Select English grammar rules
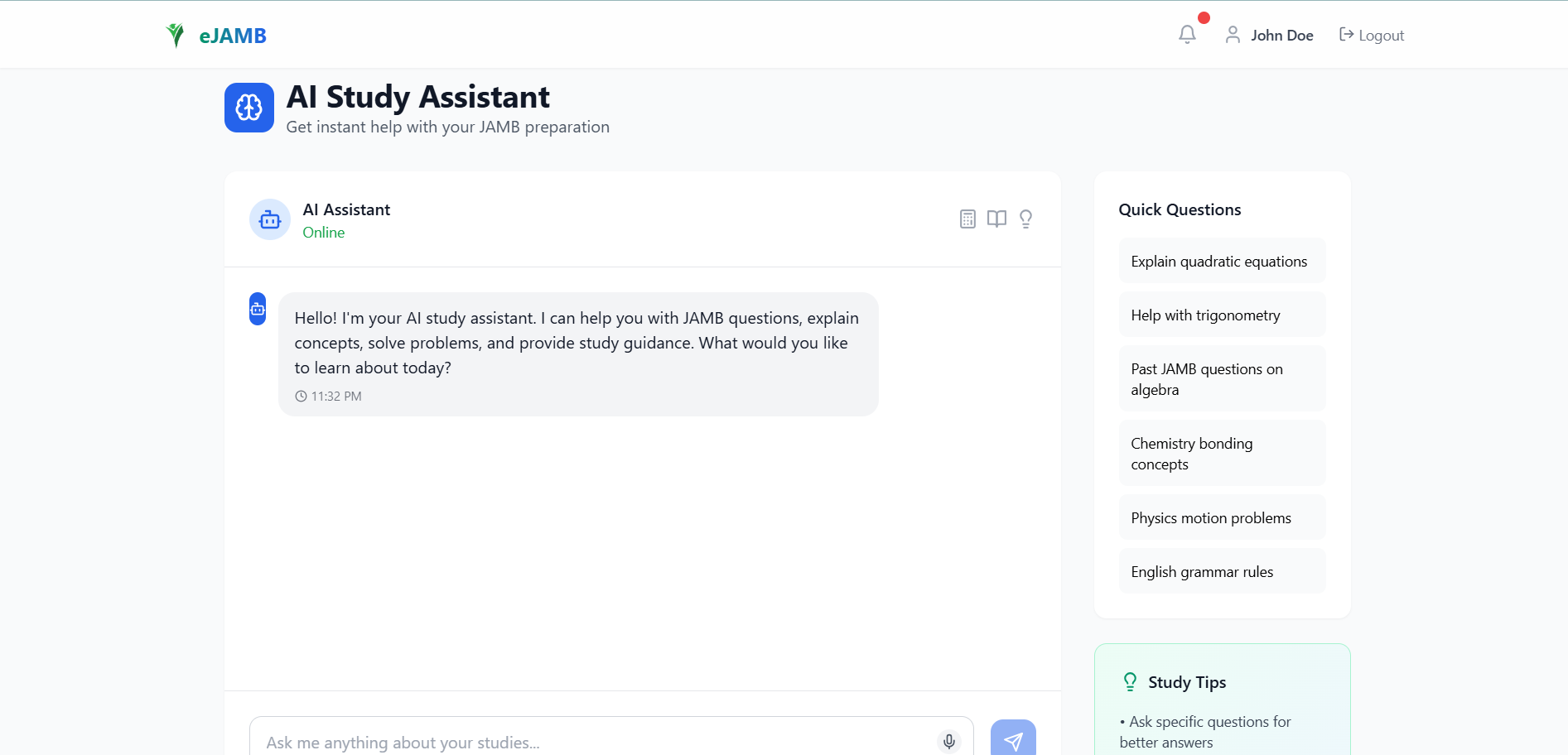This screenshot has width=1568, height=755. tap(1222, 571)
